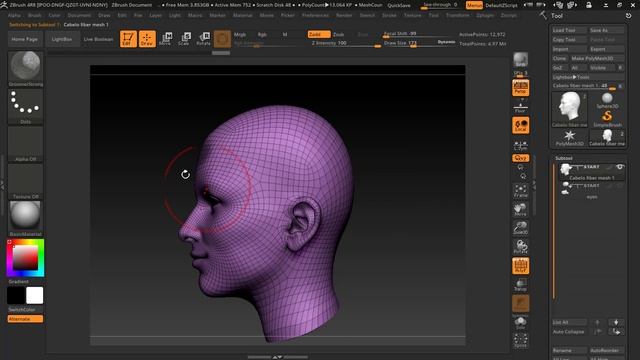
Task: Click the right shelf Rotate view button
Action: tap(520, 247)
